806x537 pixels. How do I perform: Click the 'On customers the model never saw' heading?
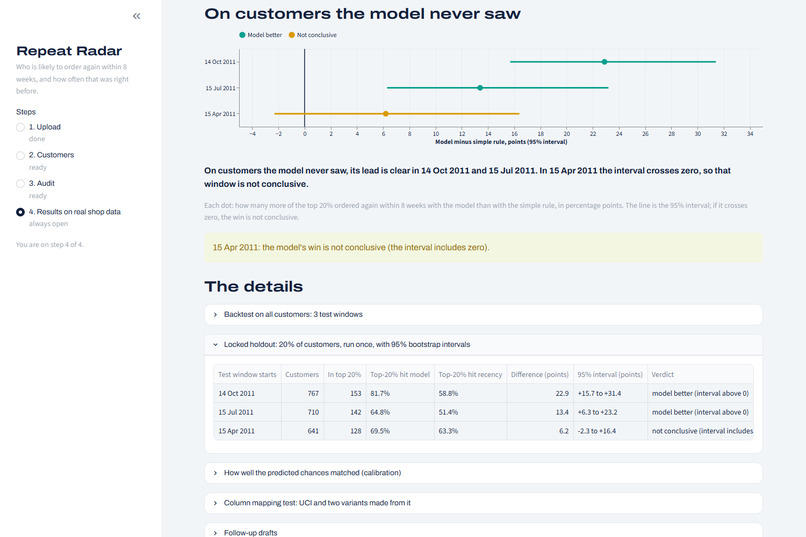coord(362,14)
